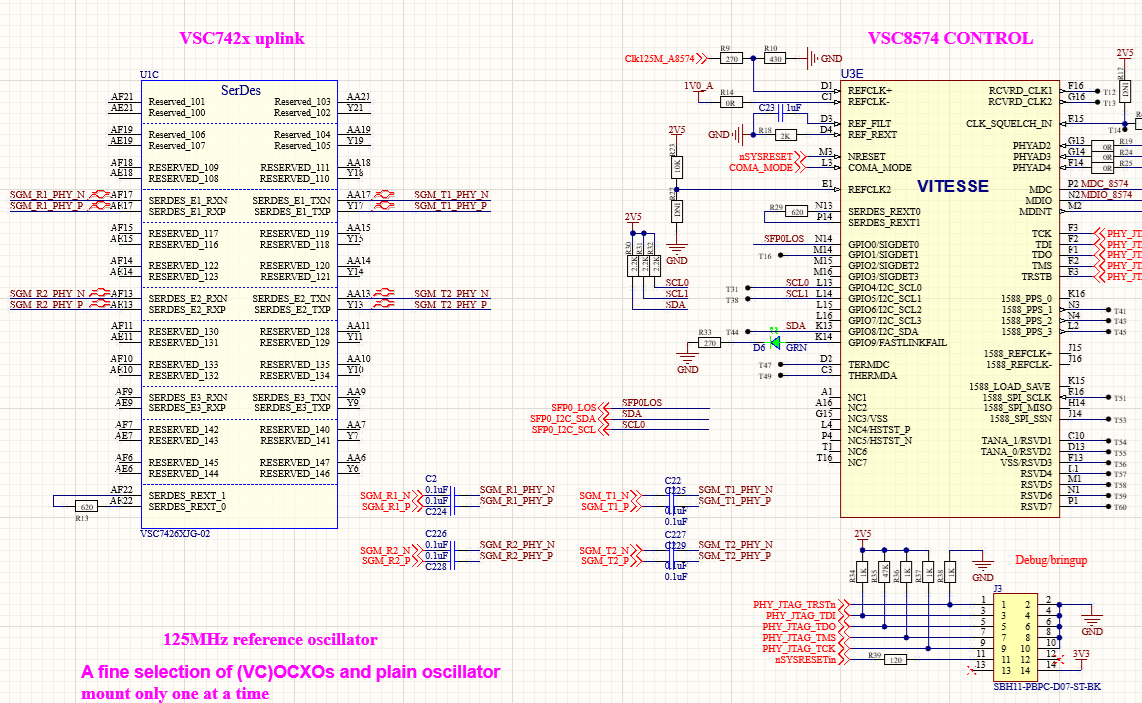Click the PHY_JTAG_TDO port
Viewport: 1142px width, 703px height.
pyautogui.click(x=805, y=627)
